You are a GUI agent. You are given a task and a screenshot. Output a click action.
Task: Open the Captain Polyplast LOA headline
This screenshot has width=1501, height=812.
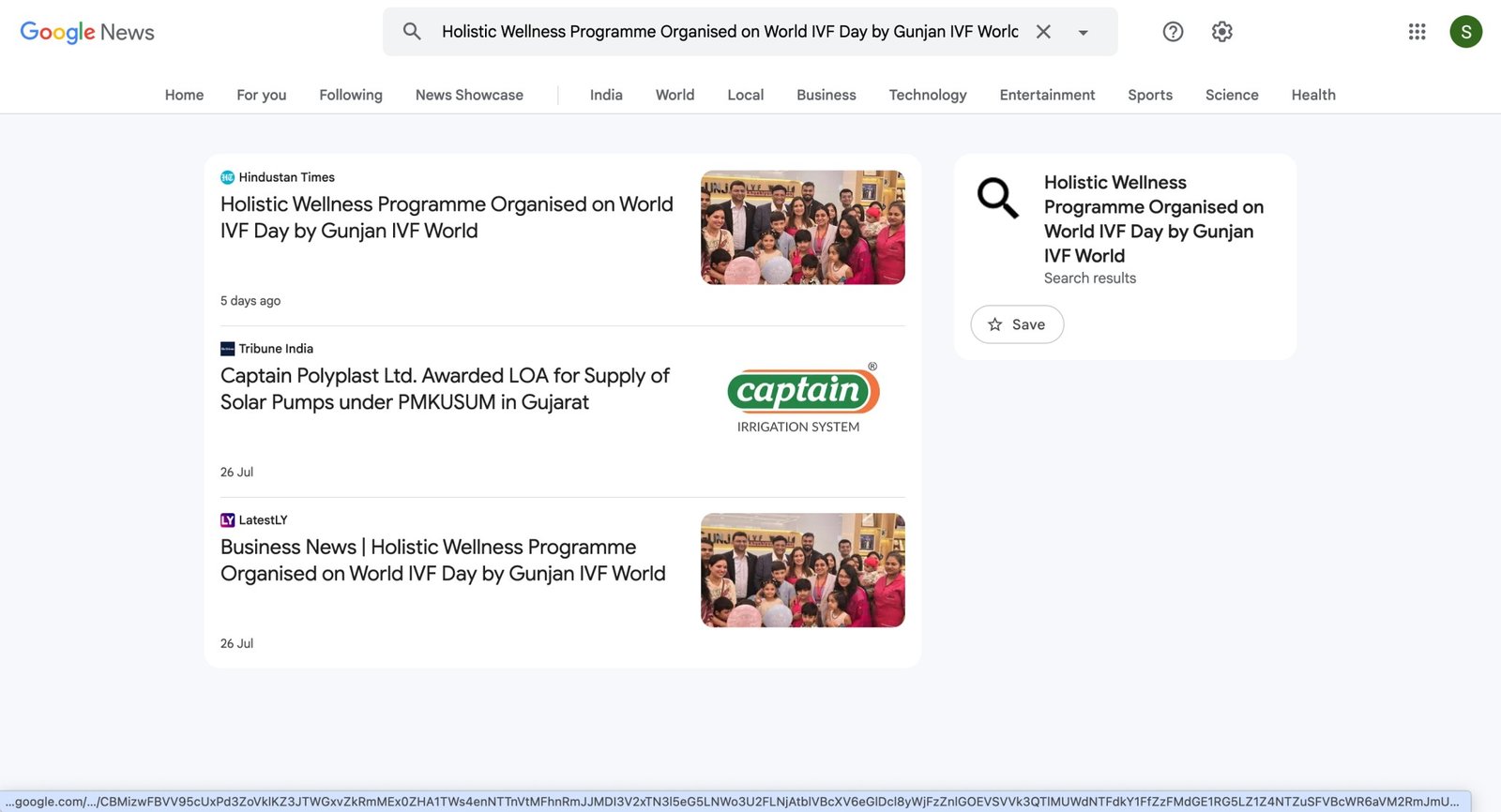coord(445,389)
